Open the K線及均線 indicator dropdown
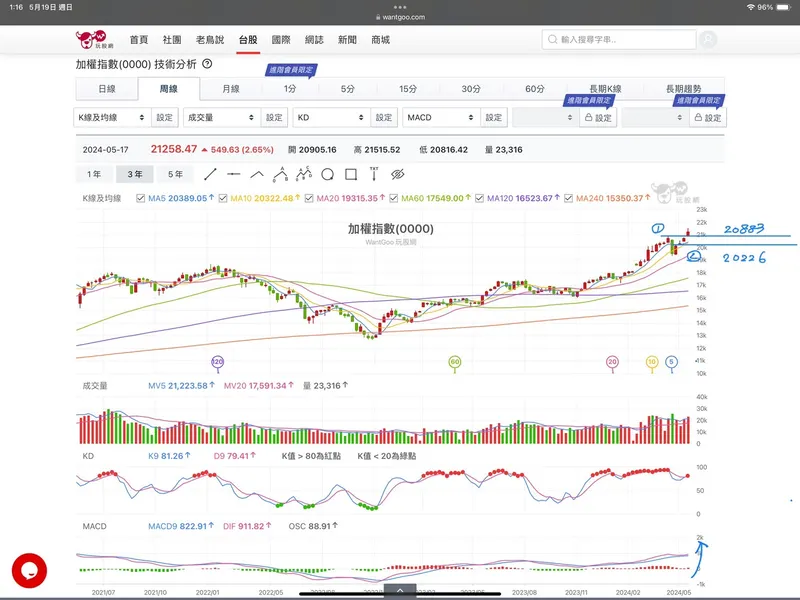800x600 pixels. click(x=112, y=117)
